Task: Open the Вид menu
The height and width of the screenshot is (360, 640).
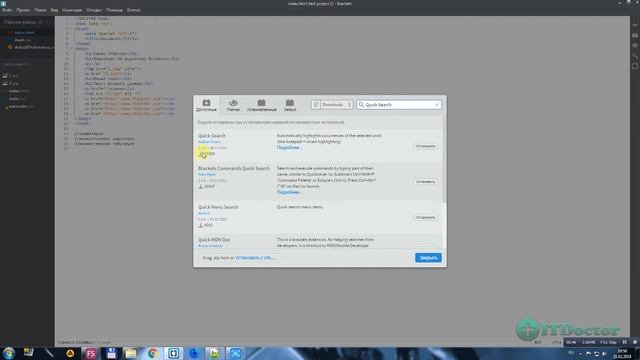Action: 54,10
